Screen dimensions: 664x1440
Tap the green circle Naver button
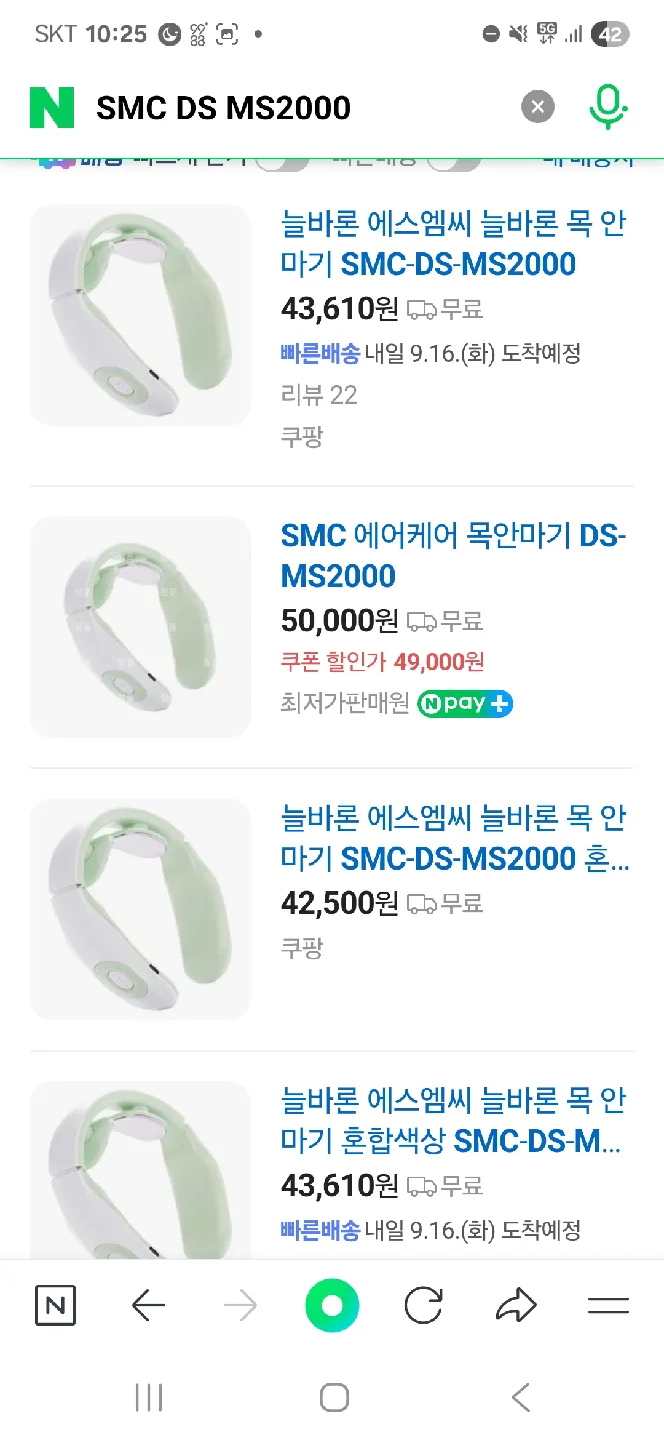pyautogui.click(x=332, y=1306)
